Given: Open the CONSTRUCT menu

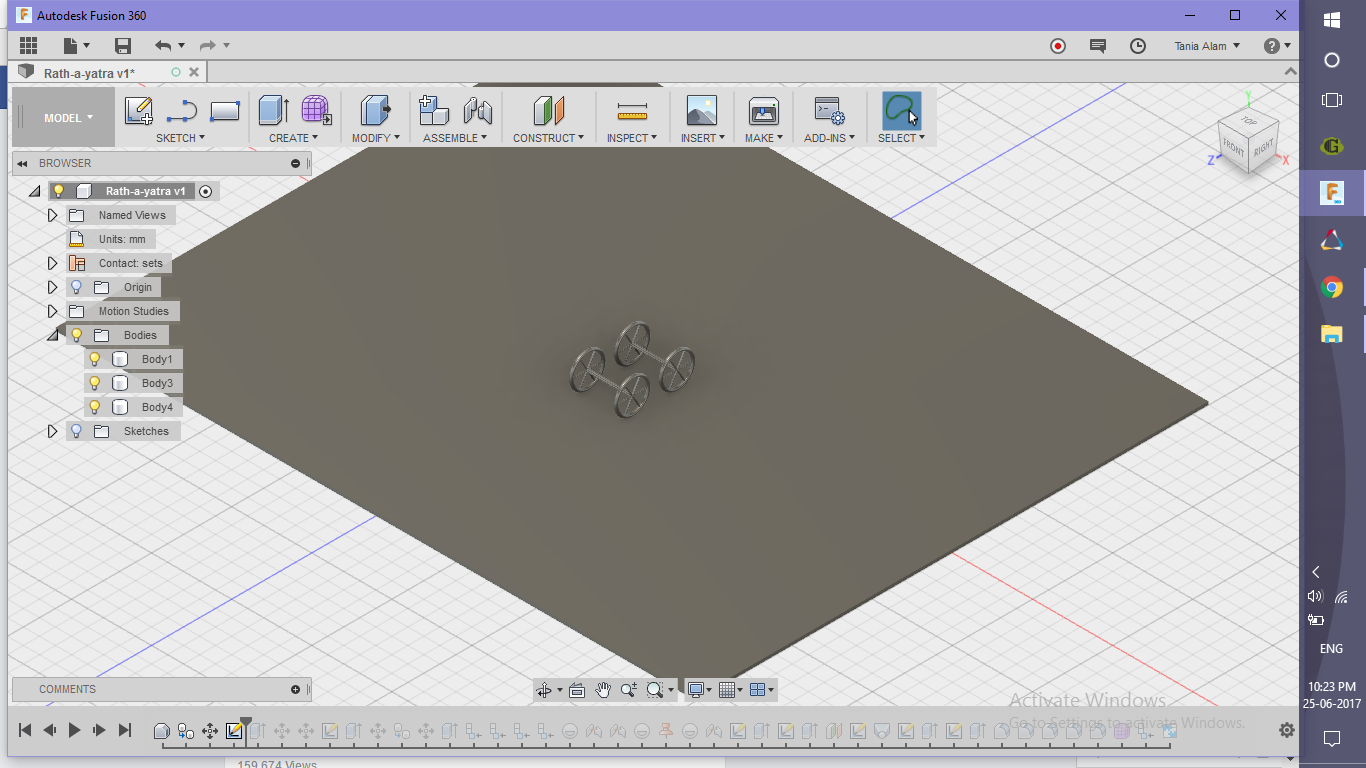Looking at the screenshot, I should tap(549, 138).
